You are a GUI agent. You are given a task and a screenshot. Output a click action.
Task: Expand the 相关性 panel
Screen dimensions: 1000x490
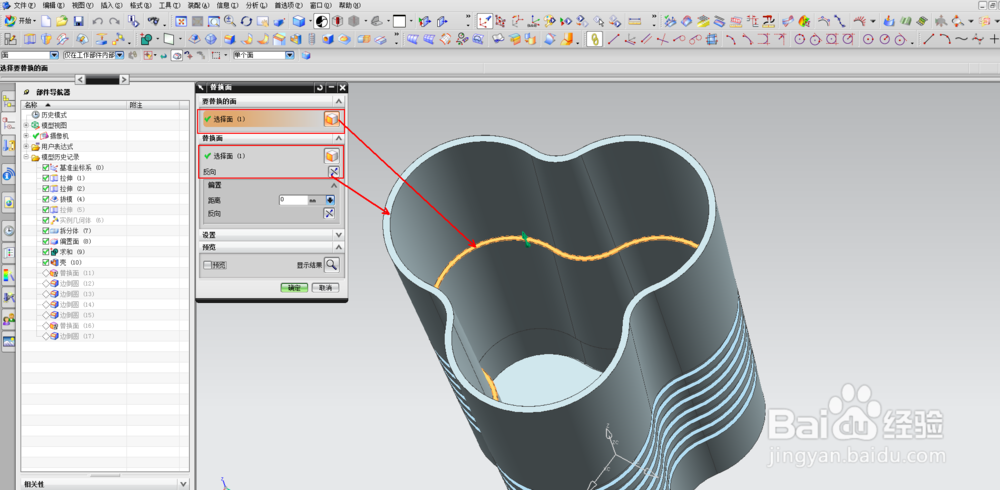point(183,484)
